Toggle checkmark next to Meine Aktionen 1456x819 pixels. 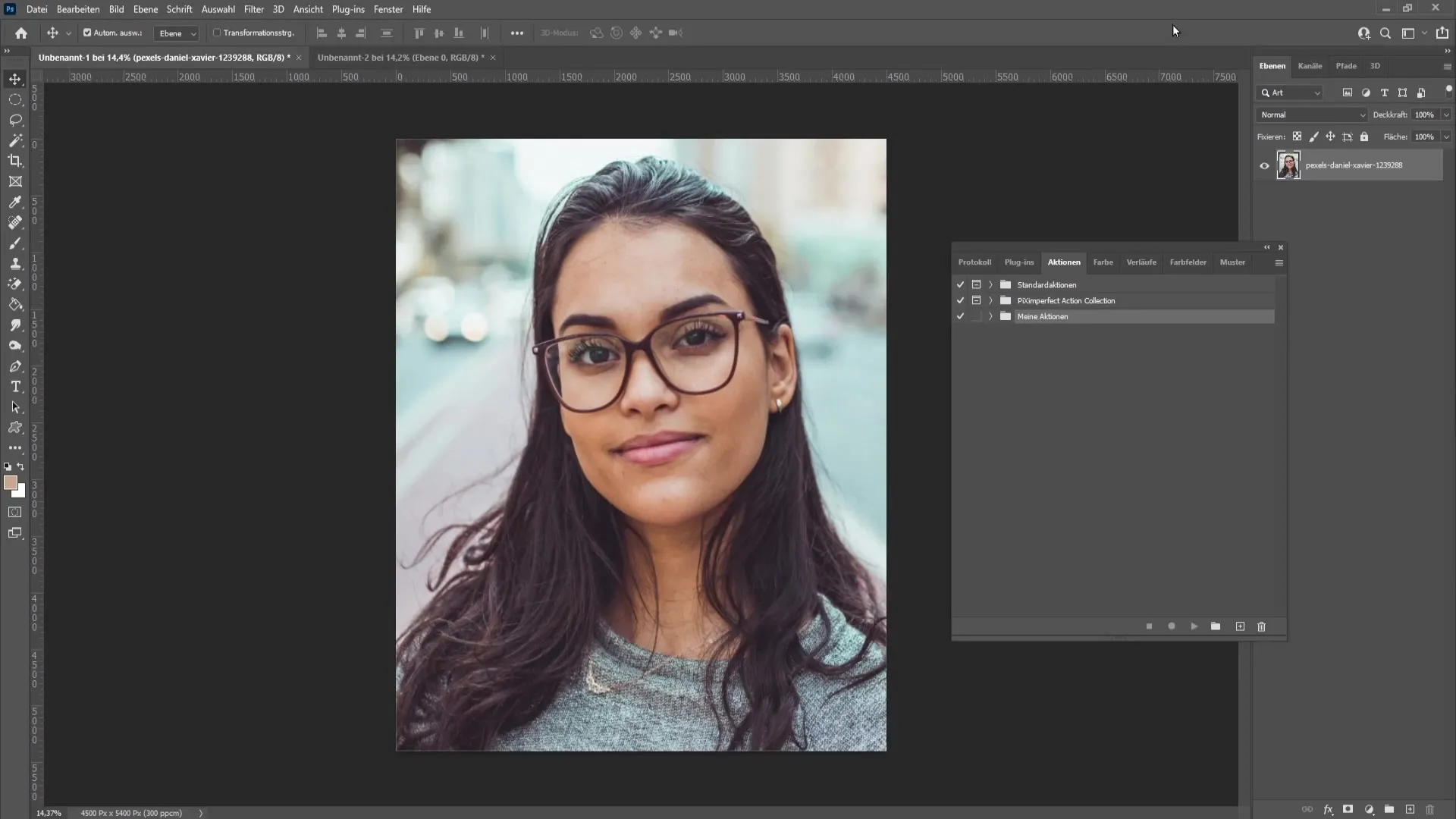coord(960,316)
